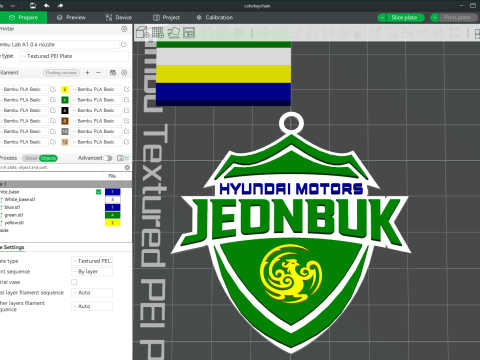Click the Slice plate button
The image size is (480, 360).
[x=405, y=18]
